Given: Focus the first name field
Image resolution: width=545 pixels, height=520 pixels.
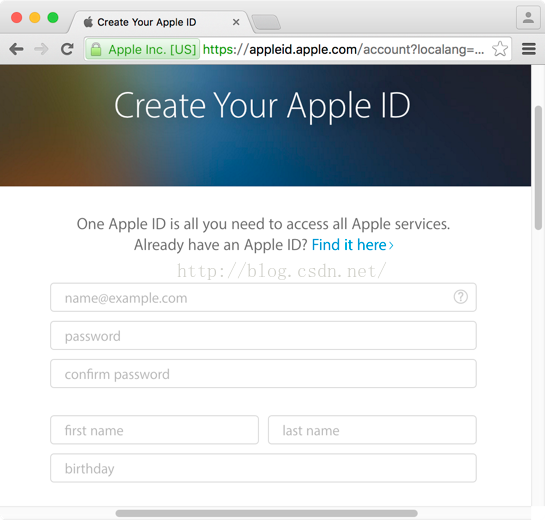Looking at the screenshot, I should (x=154, y=430).
